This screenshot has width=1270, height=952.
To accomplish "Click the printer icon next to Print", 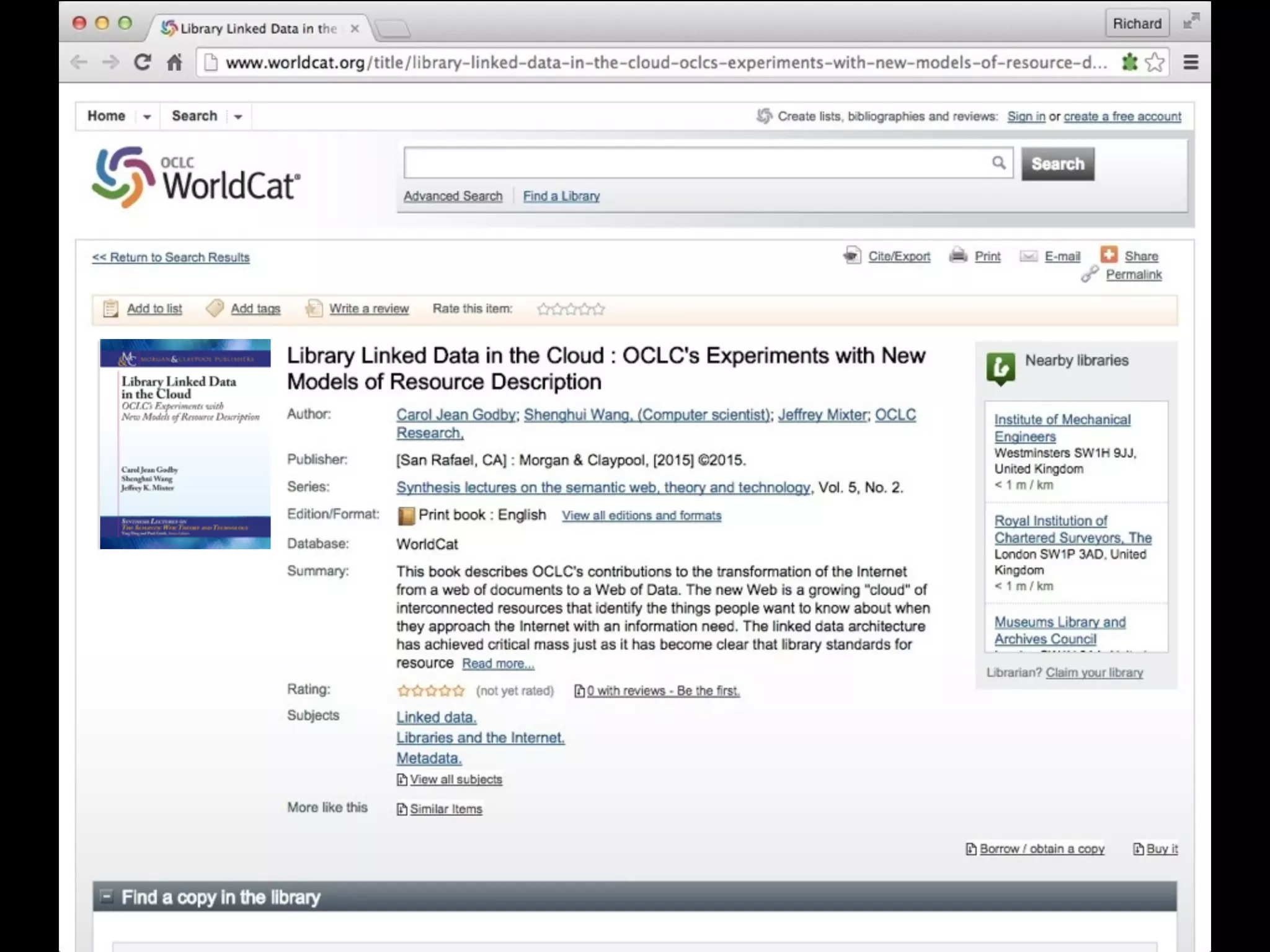I will click(958, 255).
